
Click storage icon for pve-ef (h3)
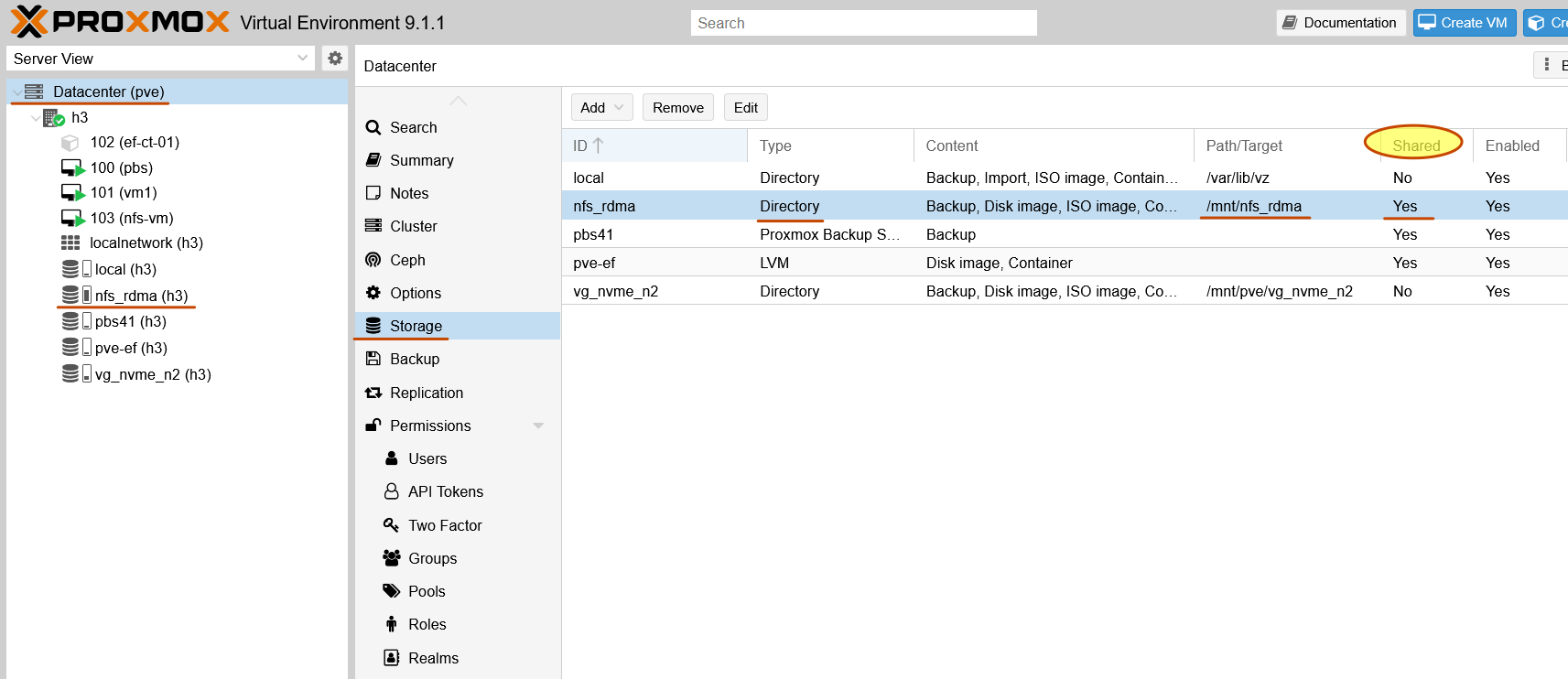coord(76,348)
